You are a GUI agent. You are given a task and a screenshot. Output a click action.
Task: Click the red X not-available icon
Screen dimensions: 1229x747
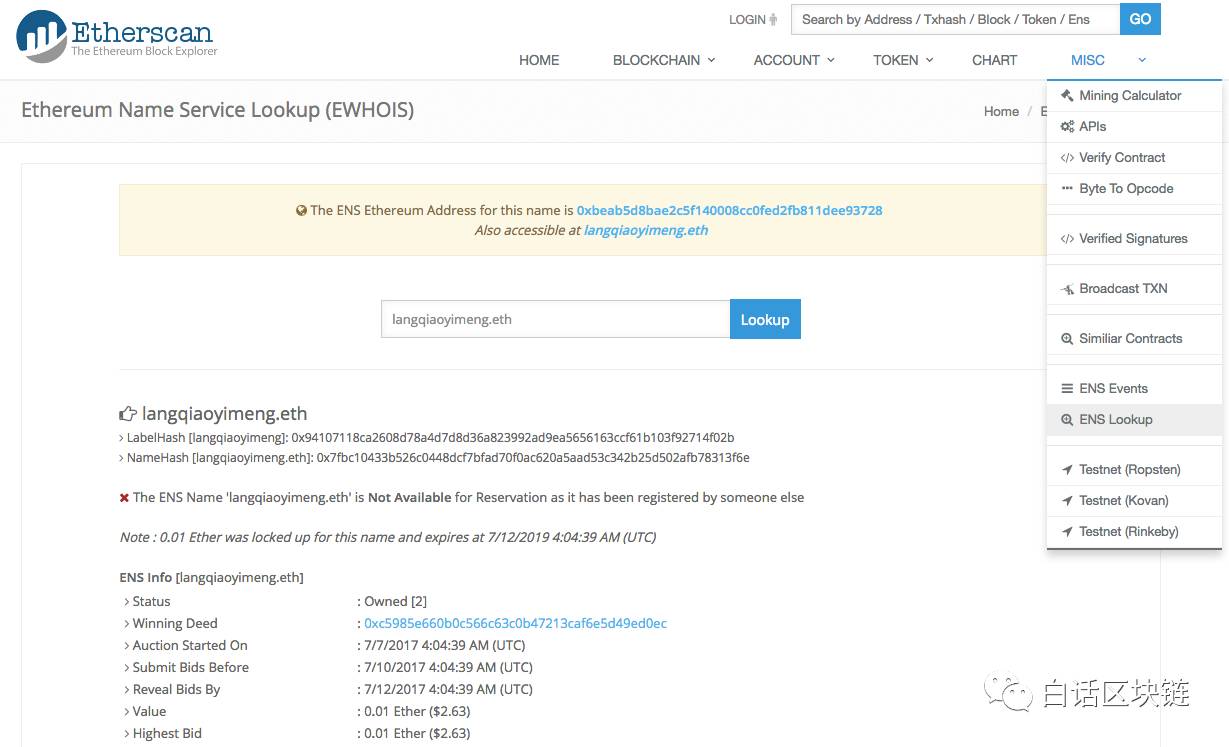click(124, 497)
